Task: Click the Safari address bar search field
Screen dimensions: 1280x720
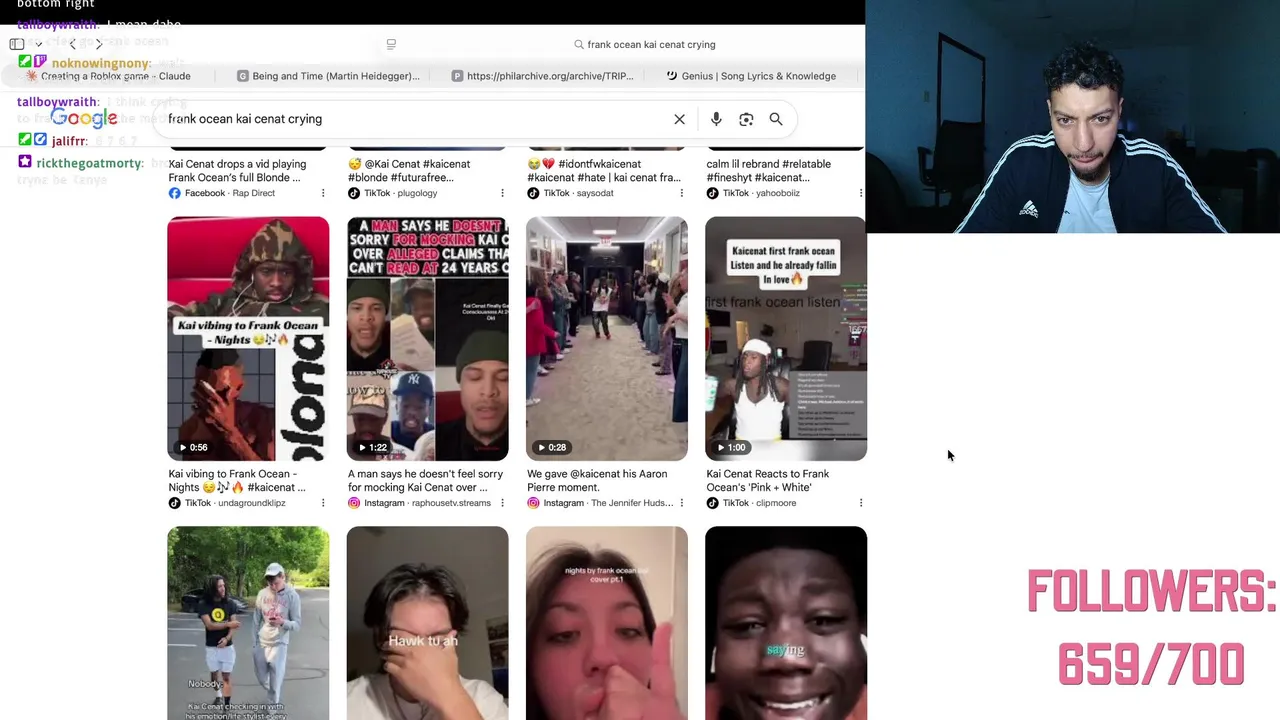Action: pos(644,44)
